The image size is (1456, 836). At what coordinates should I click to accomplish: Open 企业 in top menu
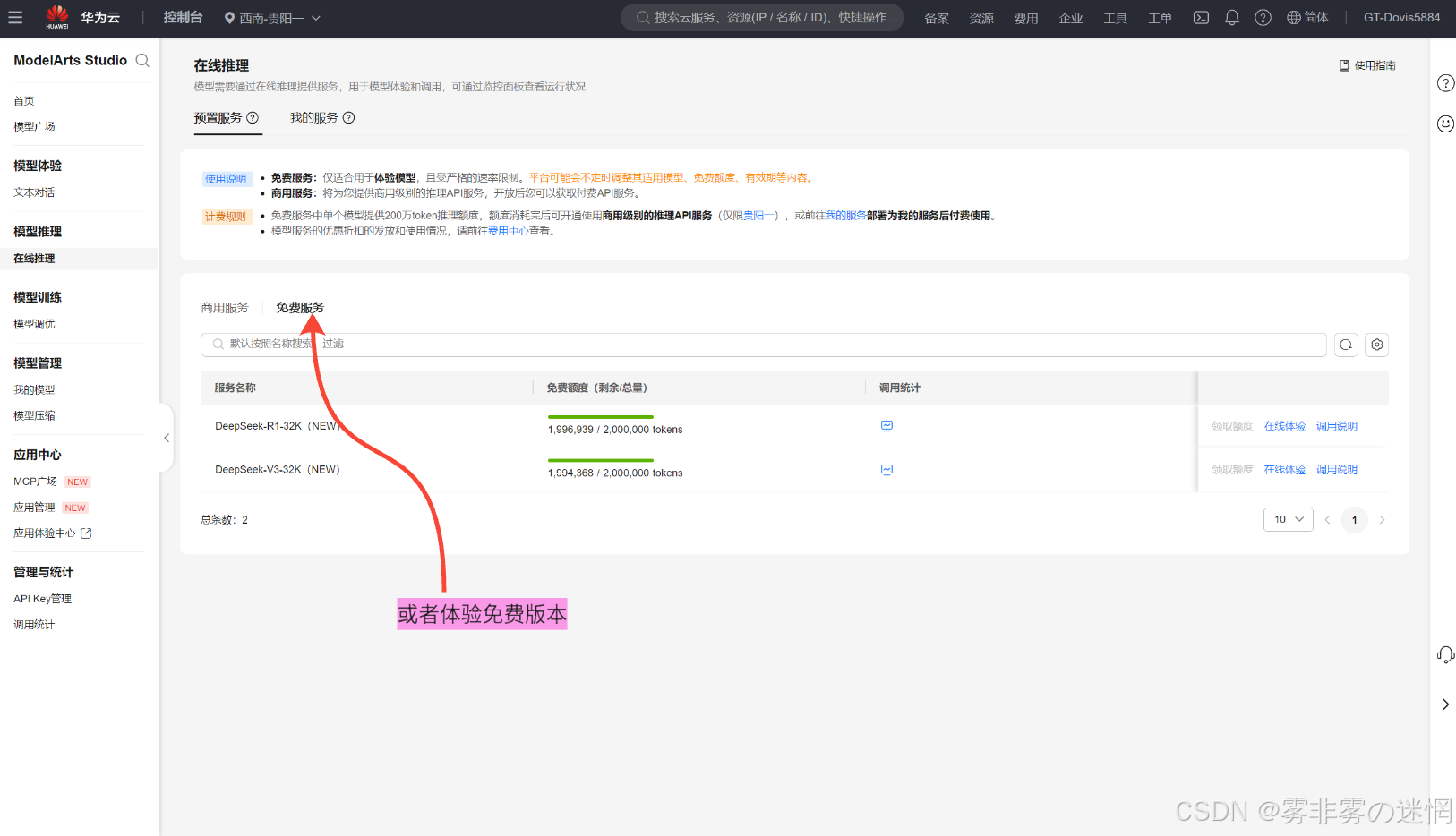pos(1071,18)
